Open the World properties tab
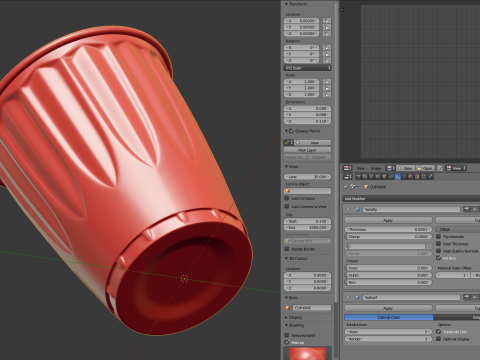 click(x=378, y=176)
